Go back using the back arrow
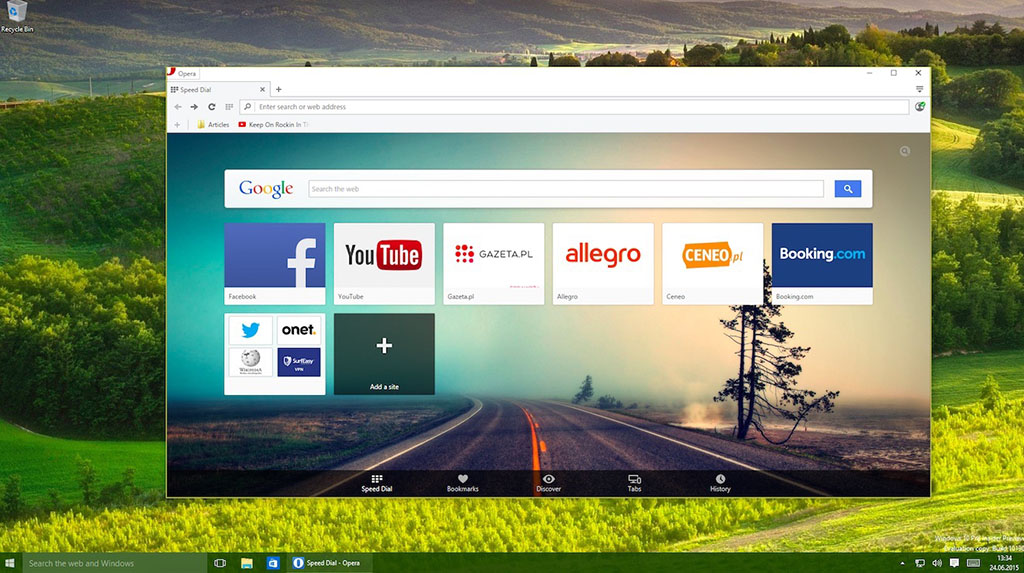 pyautogui.click(x=178, y=106)
